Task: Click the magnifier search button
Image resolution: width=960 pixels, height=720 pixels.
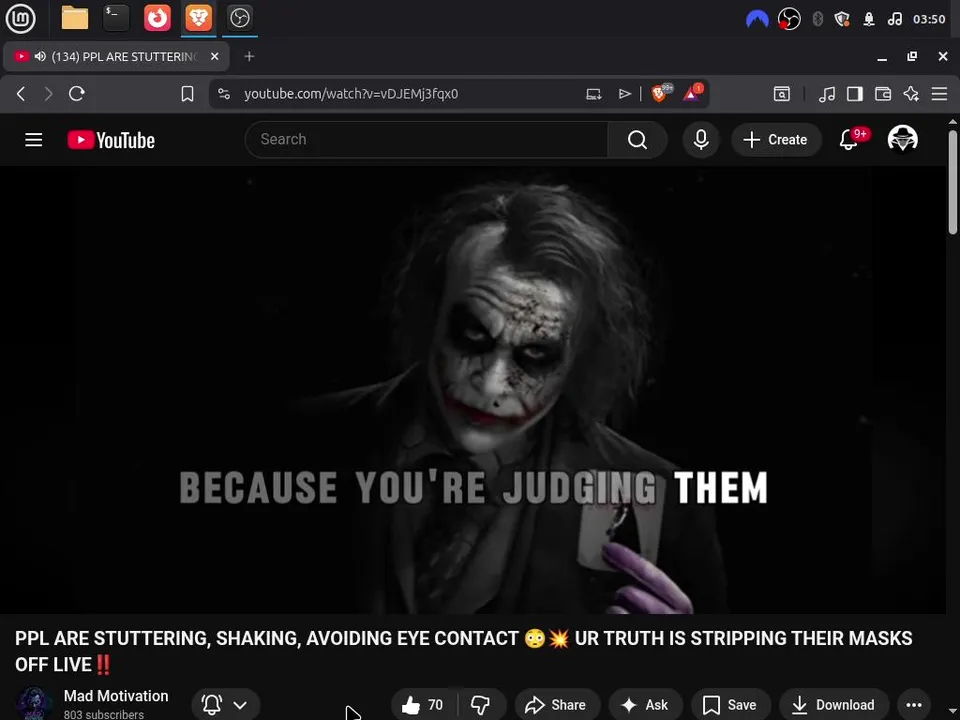Action: (637, 140)
